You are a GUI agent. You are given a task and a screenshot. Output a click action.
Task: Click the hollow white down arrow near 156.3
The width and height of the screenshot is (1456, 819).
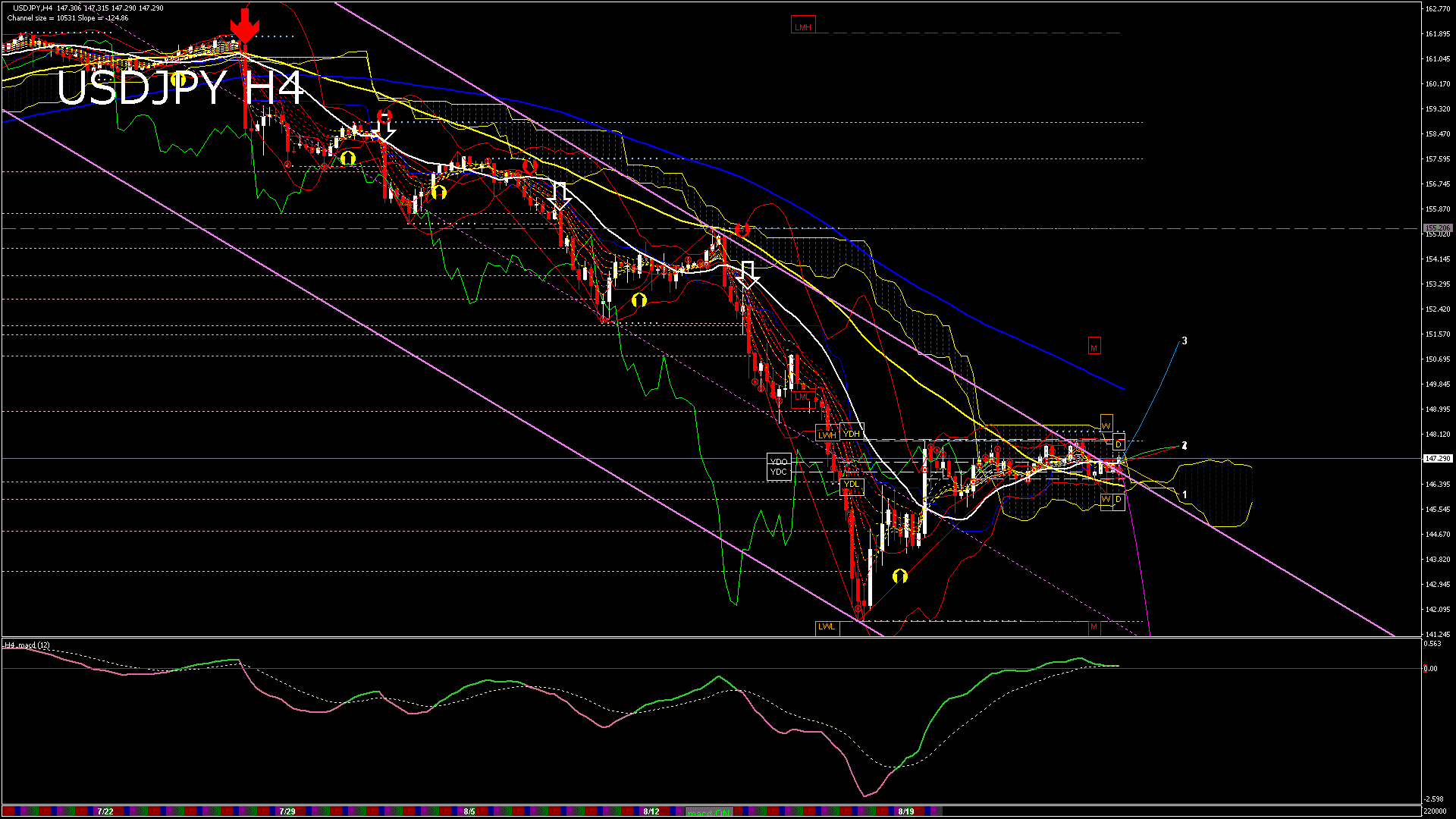pos(560,195)
